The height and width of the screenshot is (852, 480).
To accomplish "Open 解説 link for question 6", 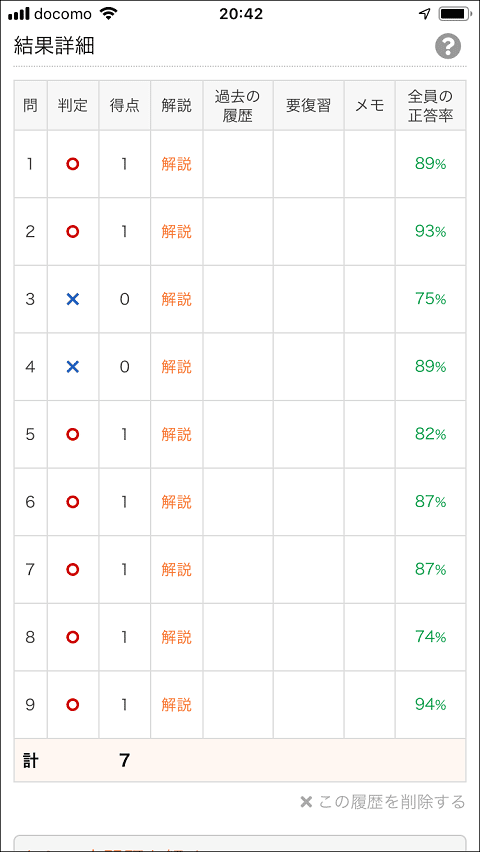I will tap(177, 502).
